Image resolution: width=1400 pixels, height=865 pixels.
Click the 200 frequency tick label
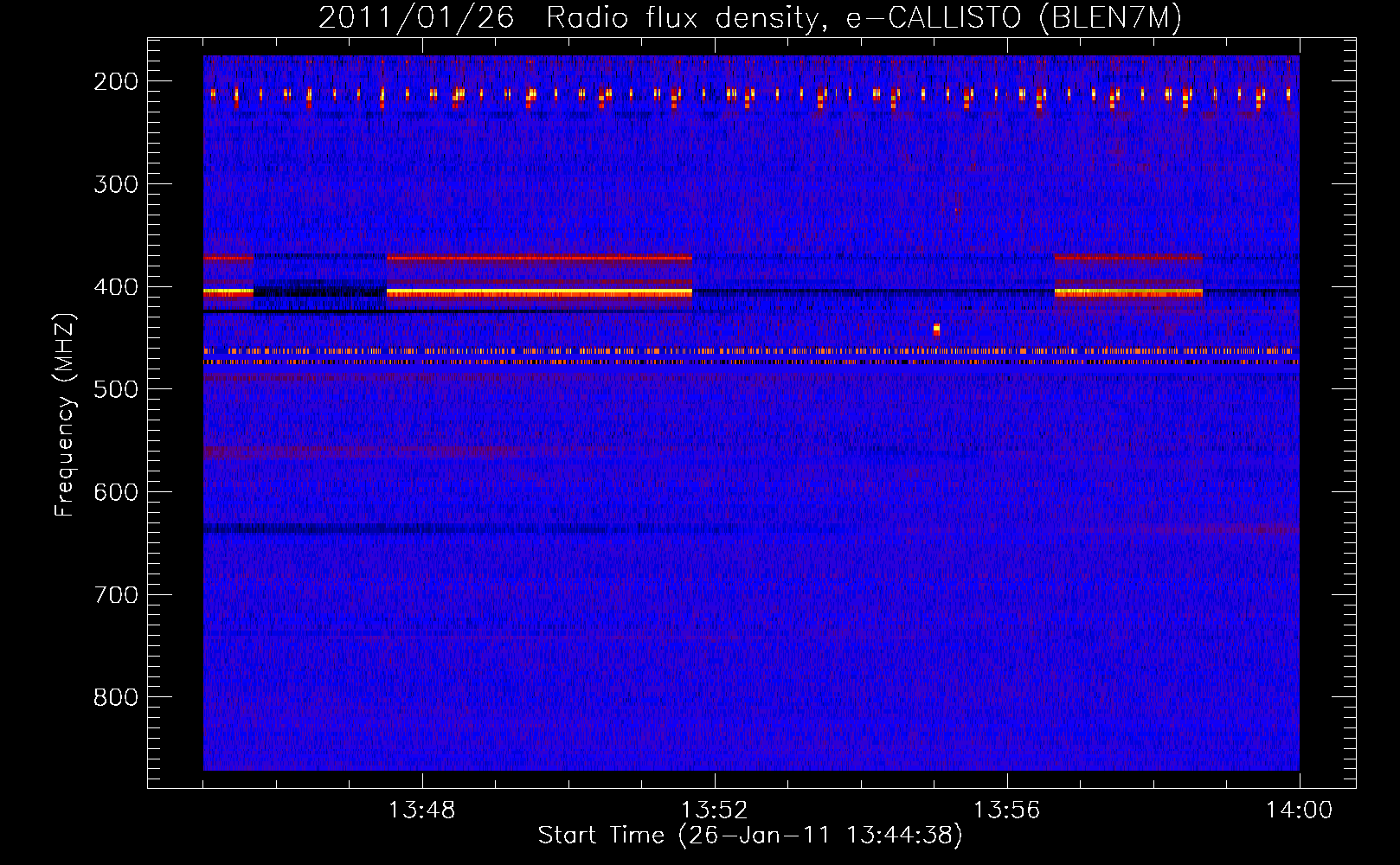coord(116,81)
